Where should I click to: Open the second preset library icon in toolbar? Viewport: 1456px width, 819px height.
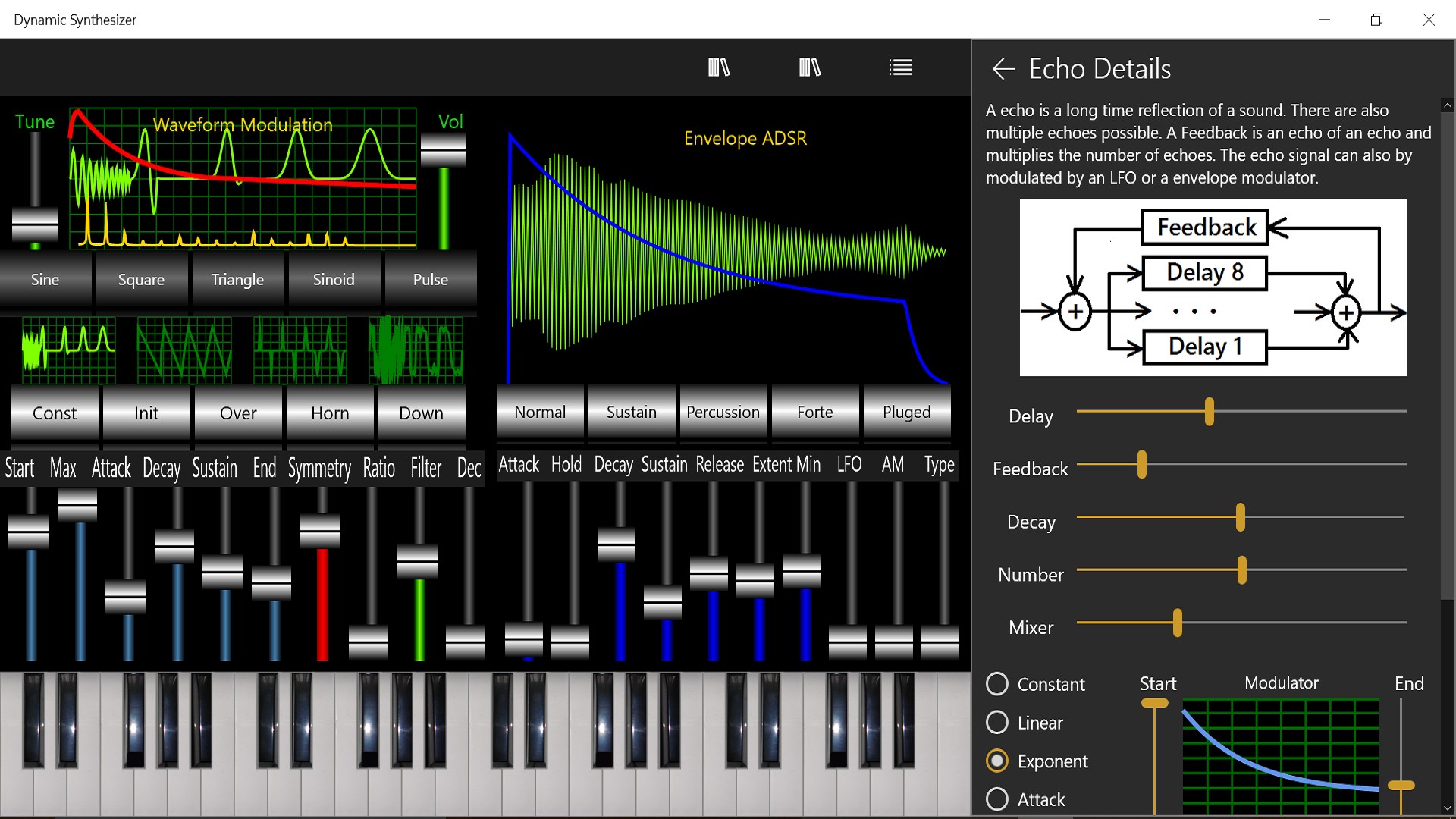pos(809,67)
